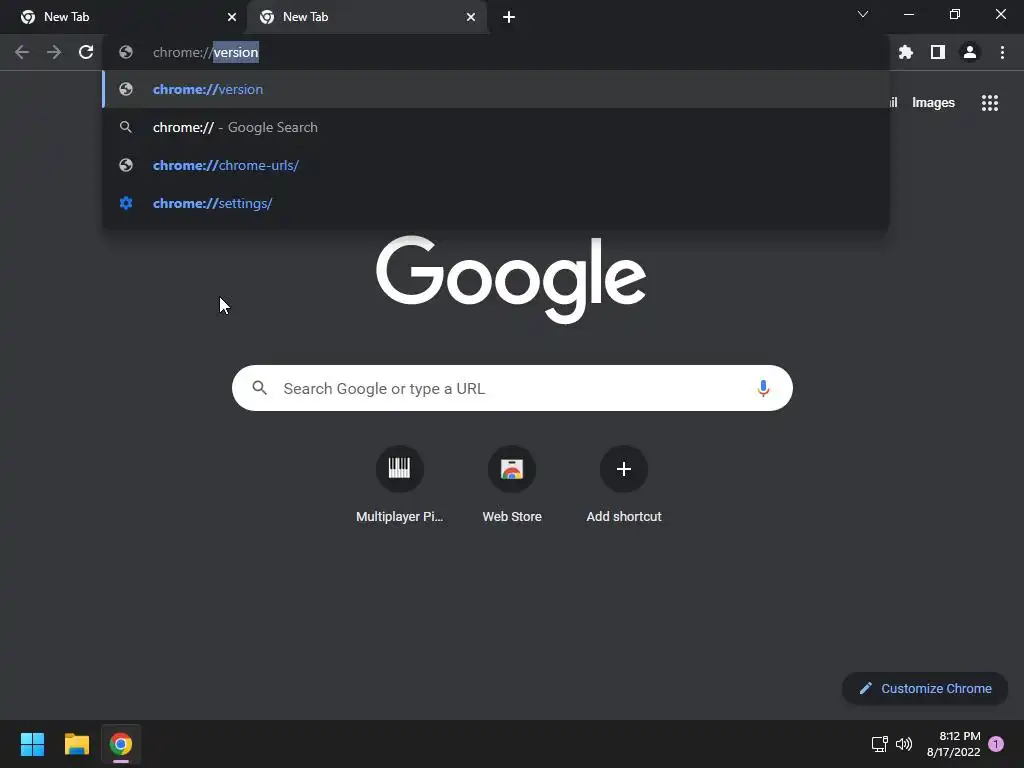Launch File Explorer from the taskbar
This screenshot has height=768, width=1024.
click(76, 744)
